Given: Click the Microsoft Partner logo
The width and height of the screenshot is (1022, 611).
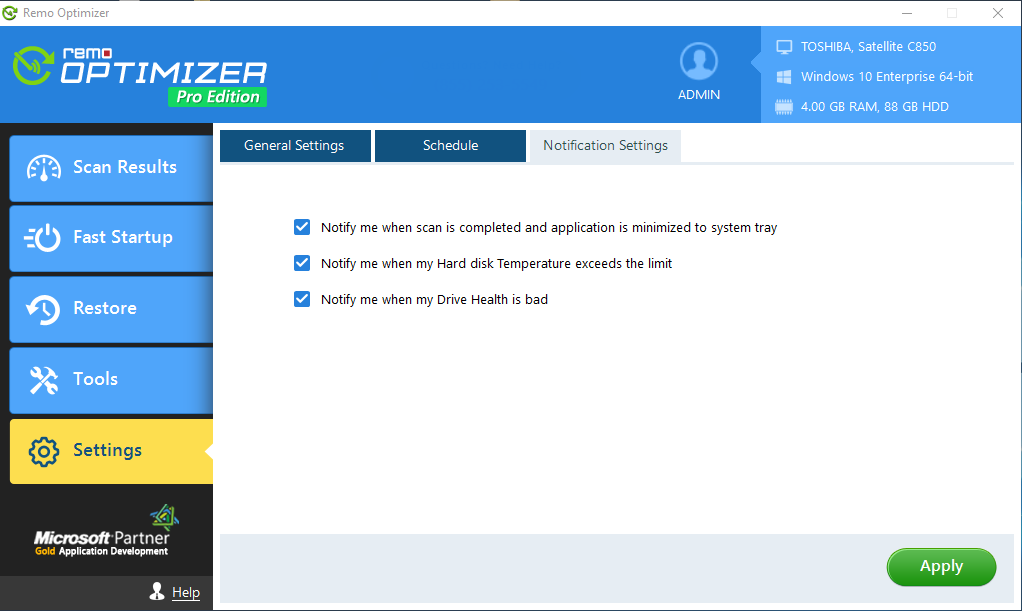Looking at the screenshot, I should click(x=105, y=531).
